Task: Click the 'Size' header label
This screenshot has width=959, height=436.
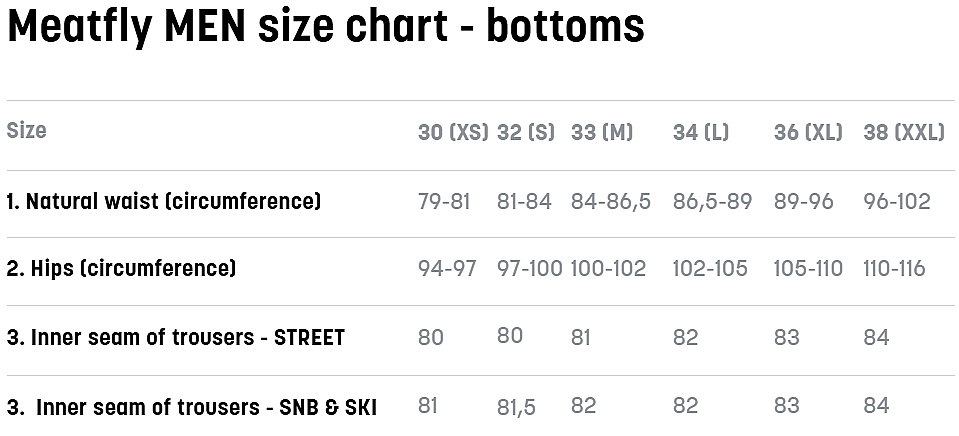Action: click(x=27, y=130)
